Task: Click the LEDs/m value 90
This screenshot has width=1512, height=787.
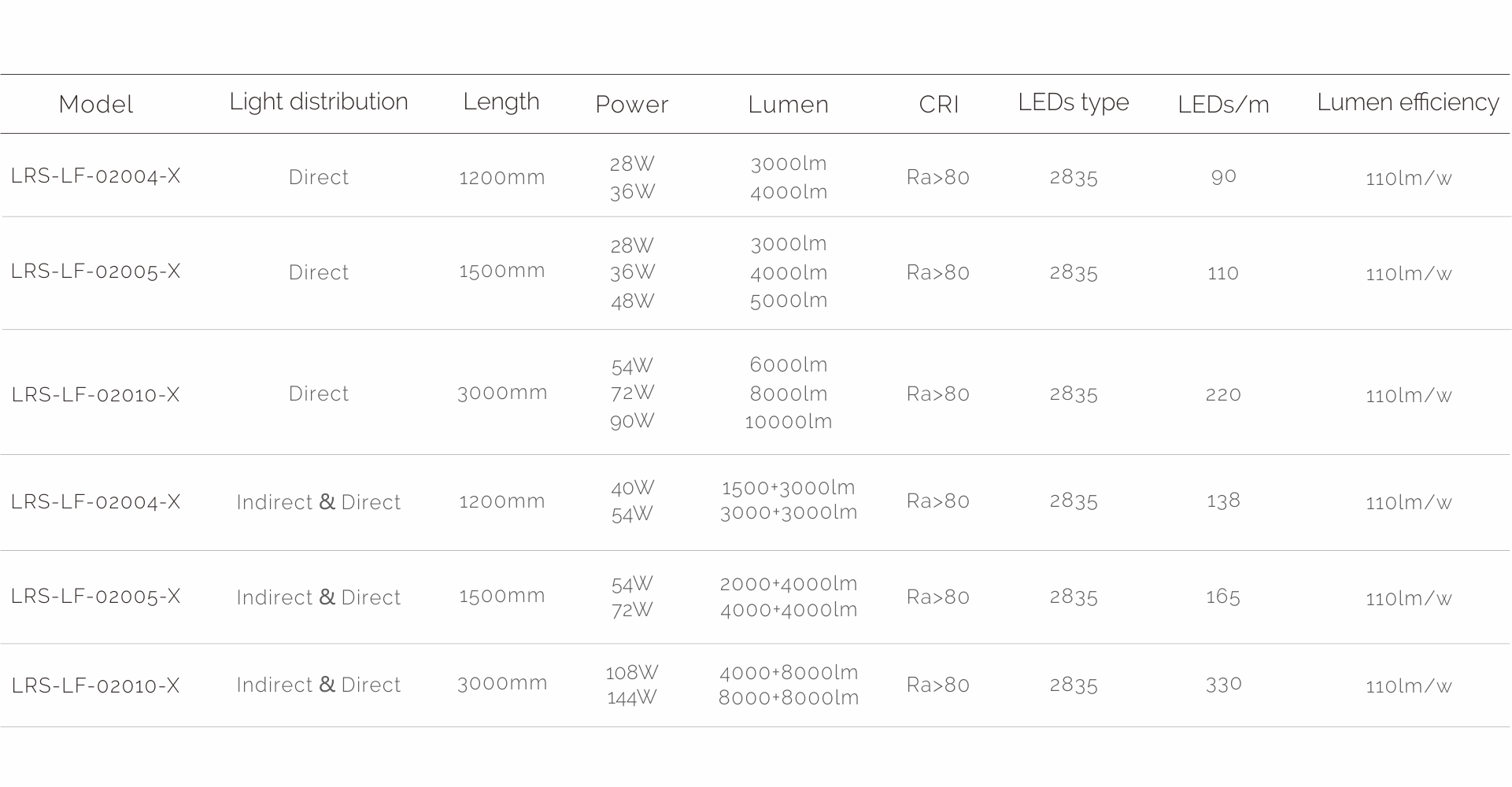Action: 1224,176
